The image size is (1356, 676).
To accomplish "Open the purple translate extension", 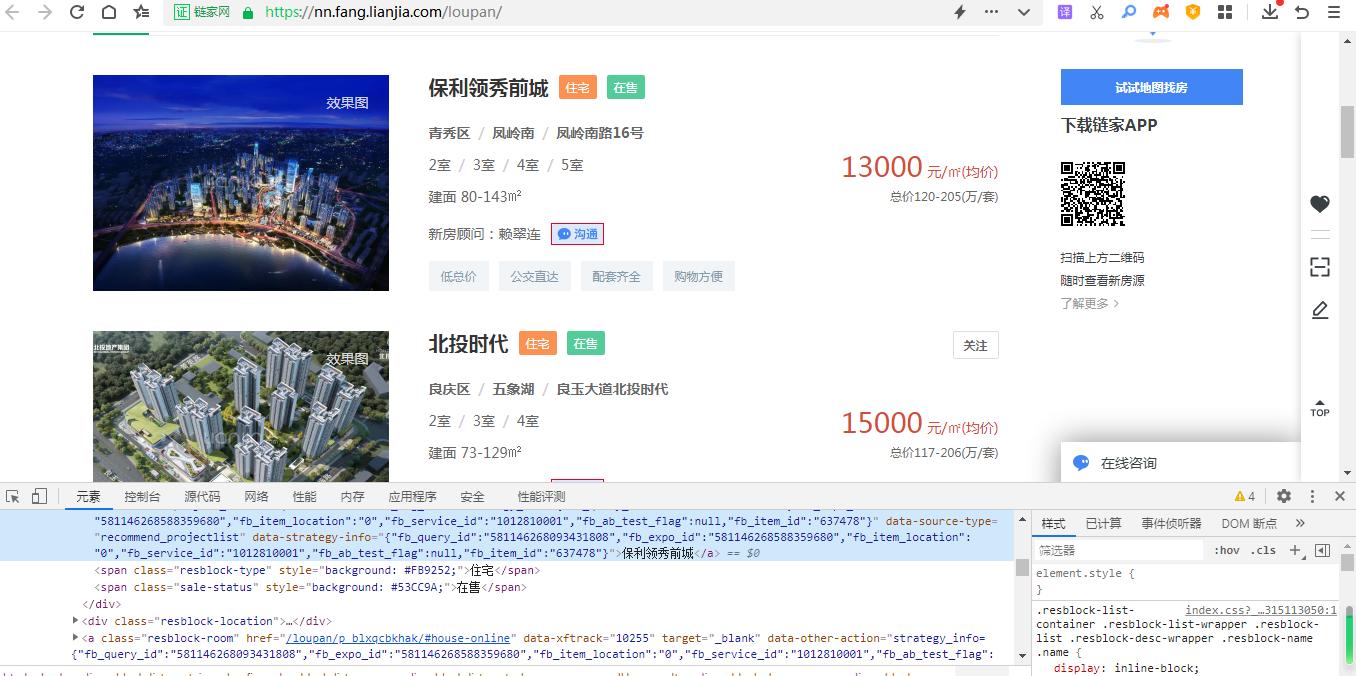I will 1065,12.
